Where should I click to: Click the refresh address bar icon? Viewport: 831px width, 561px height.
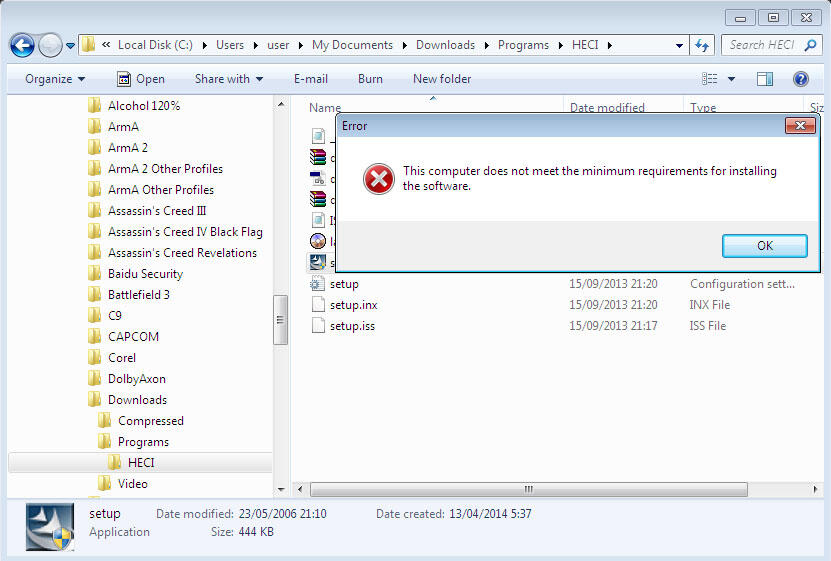coord(702,45)
